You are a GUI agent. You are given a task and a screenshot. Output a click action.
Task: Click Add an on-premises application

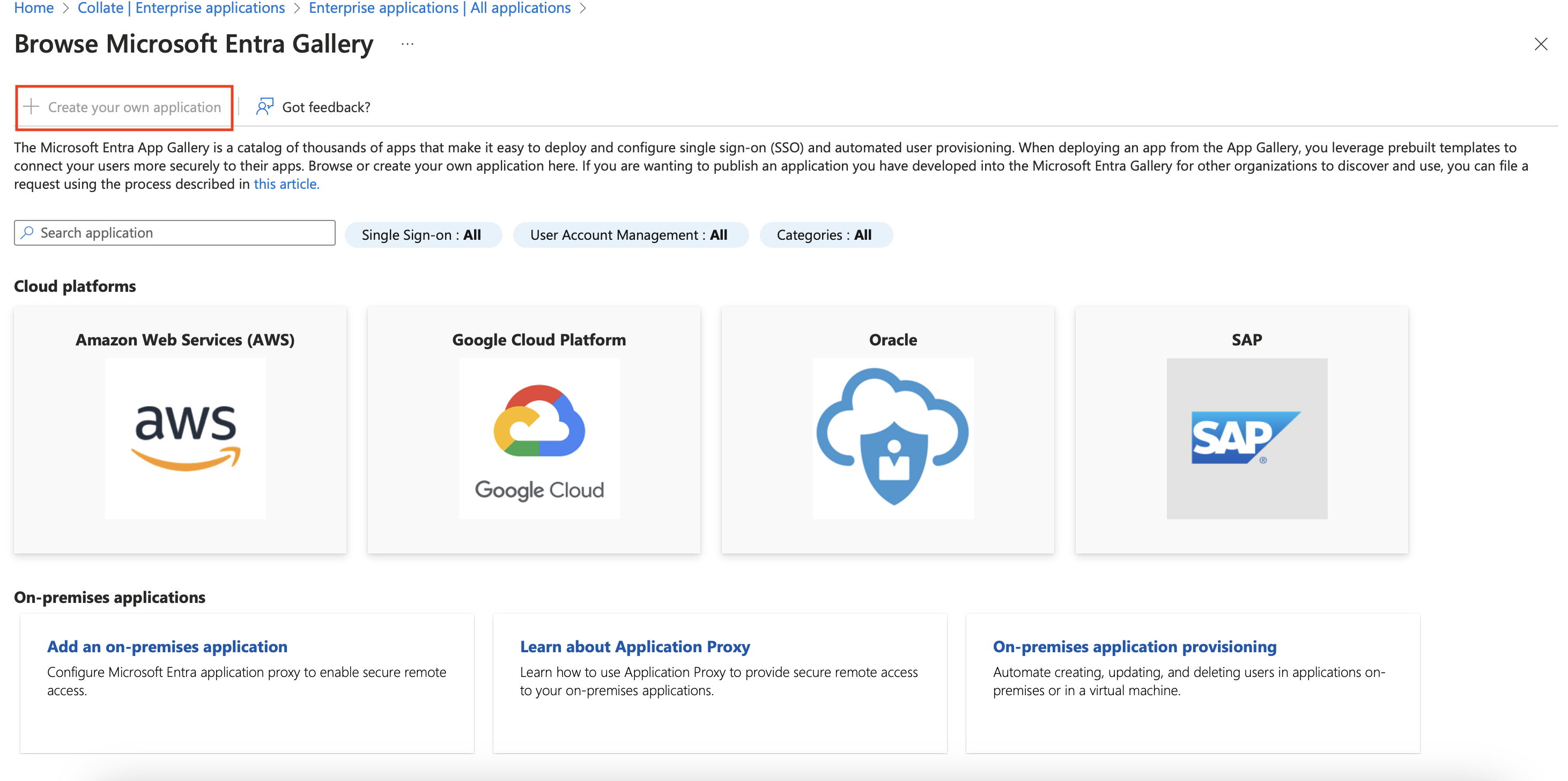coord(167,646)
